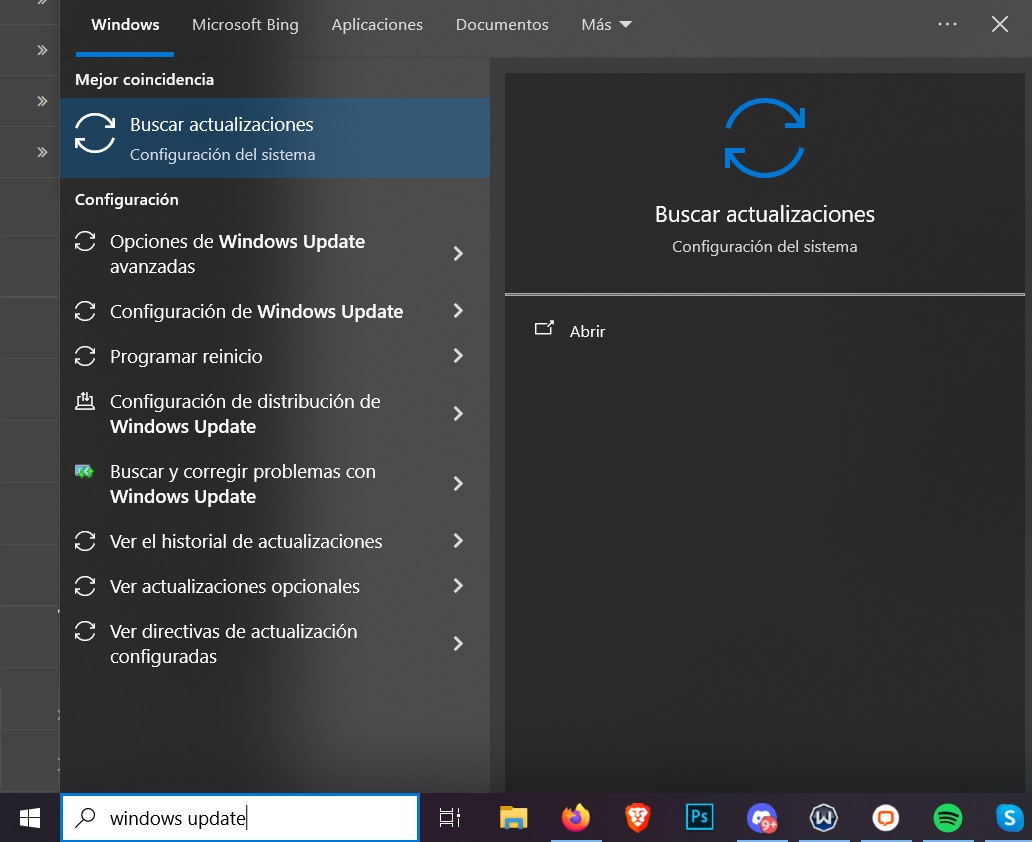The width and height of the screenshot is (1032, 842).
Task: Open Spotify from the taskbar
Action: [x=948, y=818]
